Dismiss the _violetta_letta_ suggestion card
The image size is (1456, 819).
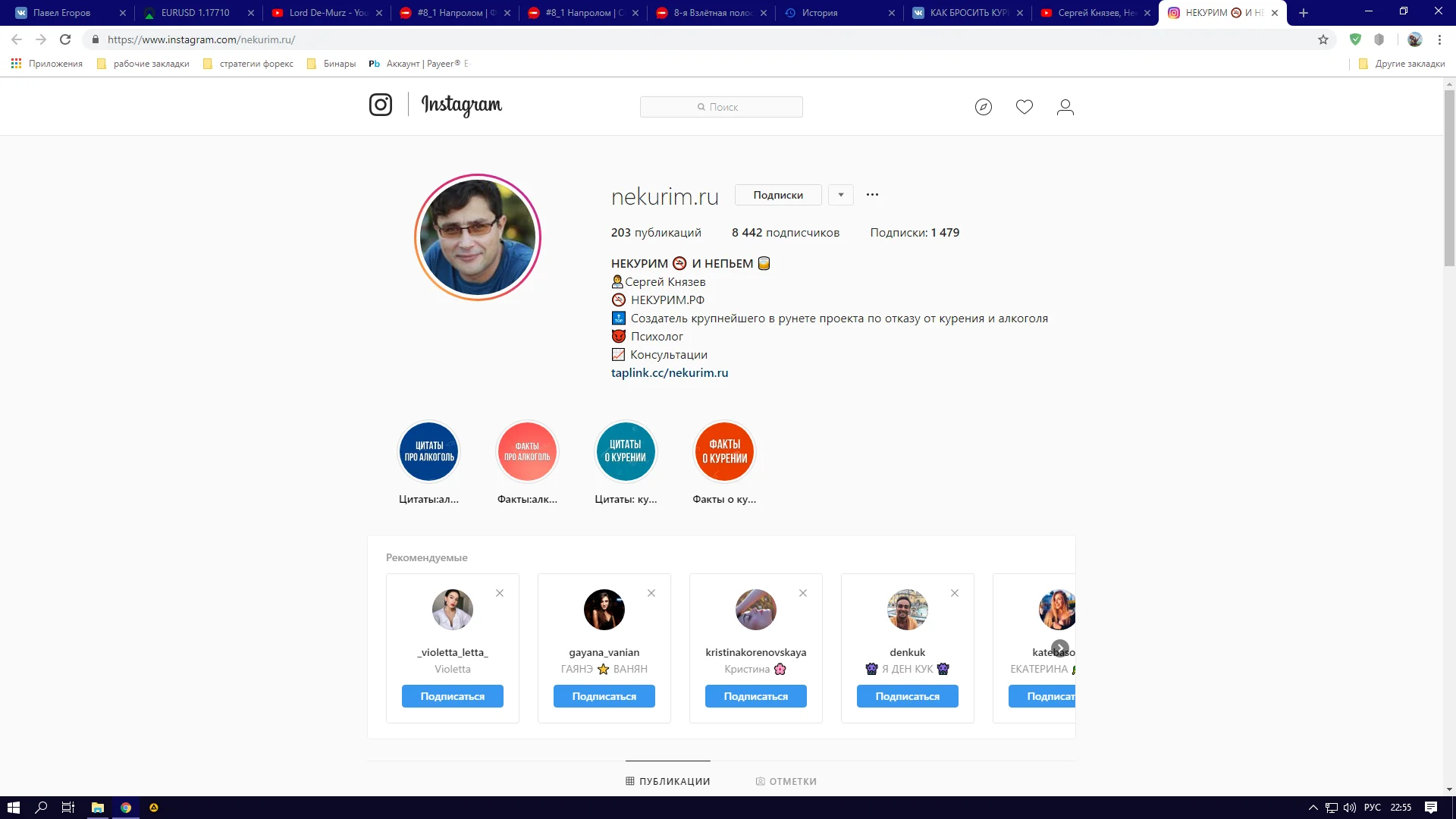coord(500,593)
